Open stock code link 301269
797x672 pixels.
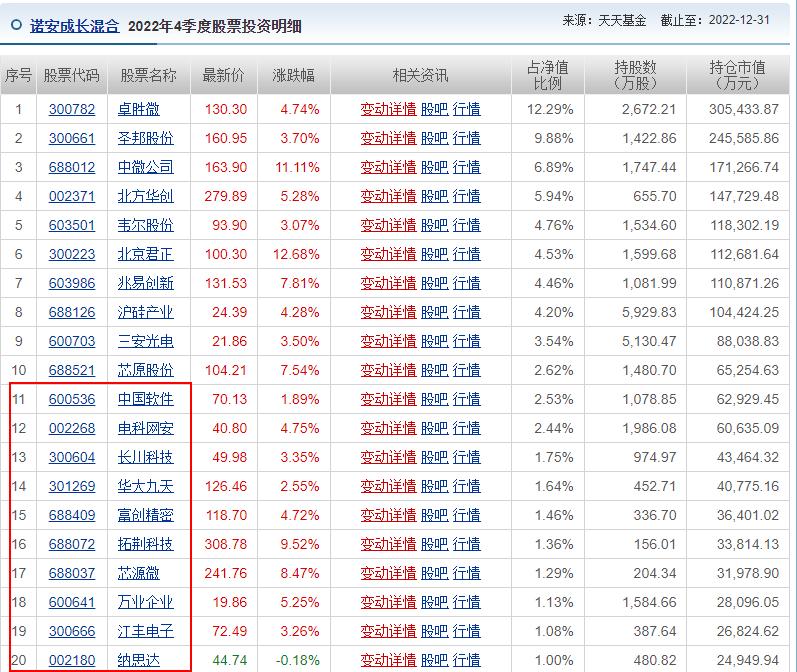coord(72,486)
